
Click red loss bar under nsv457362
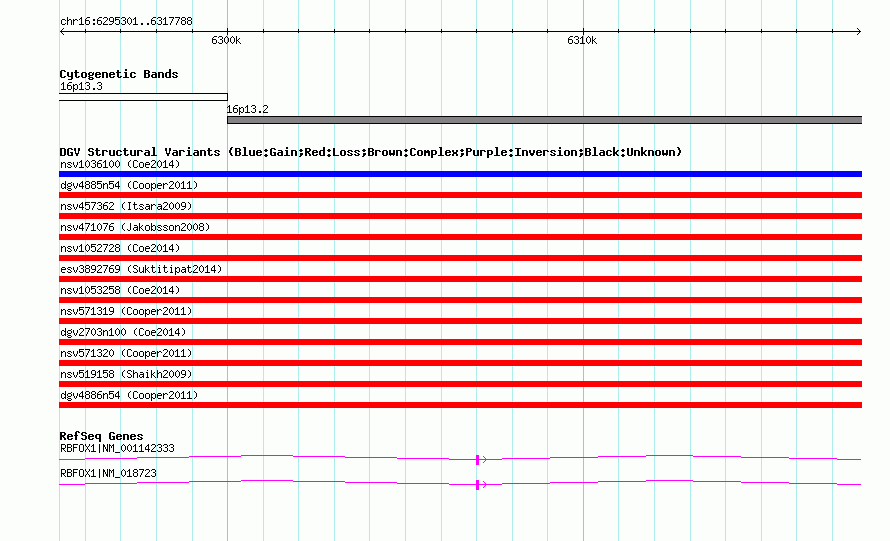[460, 216]
